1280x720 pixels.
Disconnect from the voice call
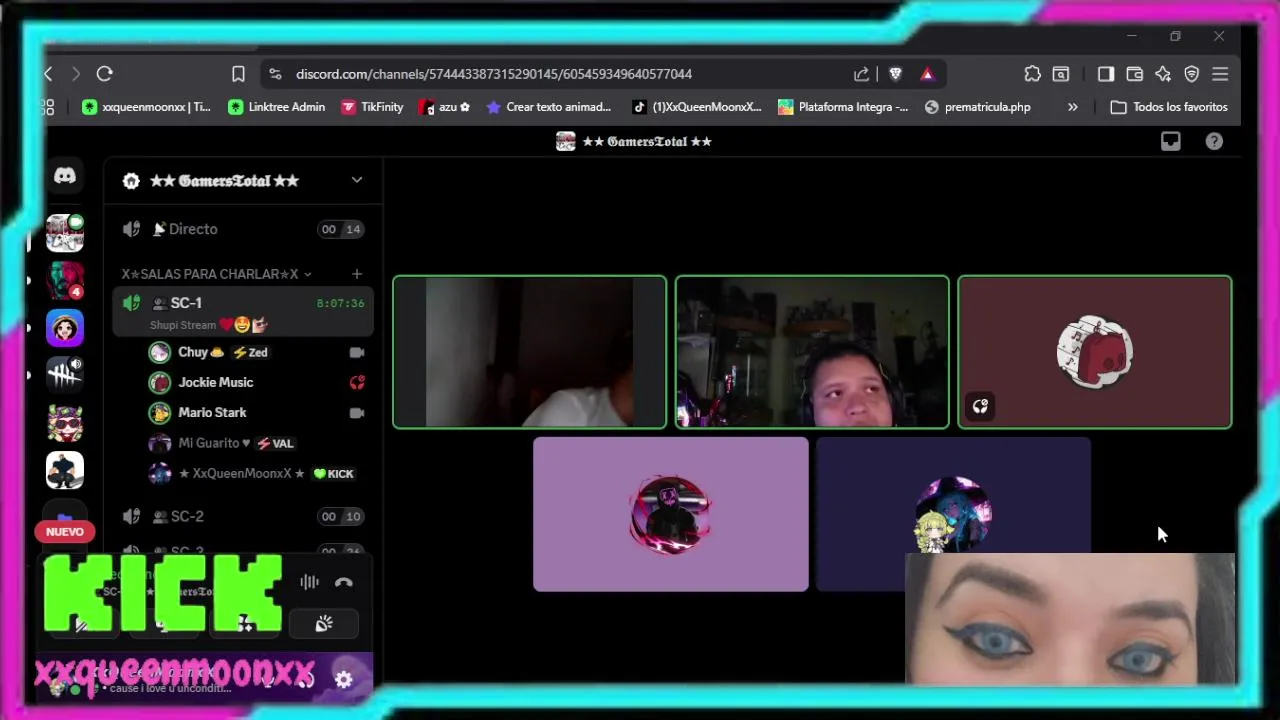click(344, 582)
